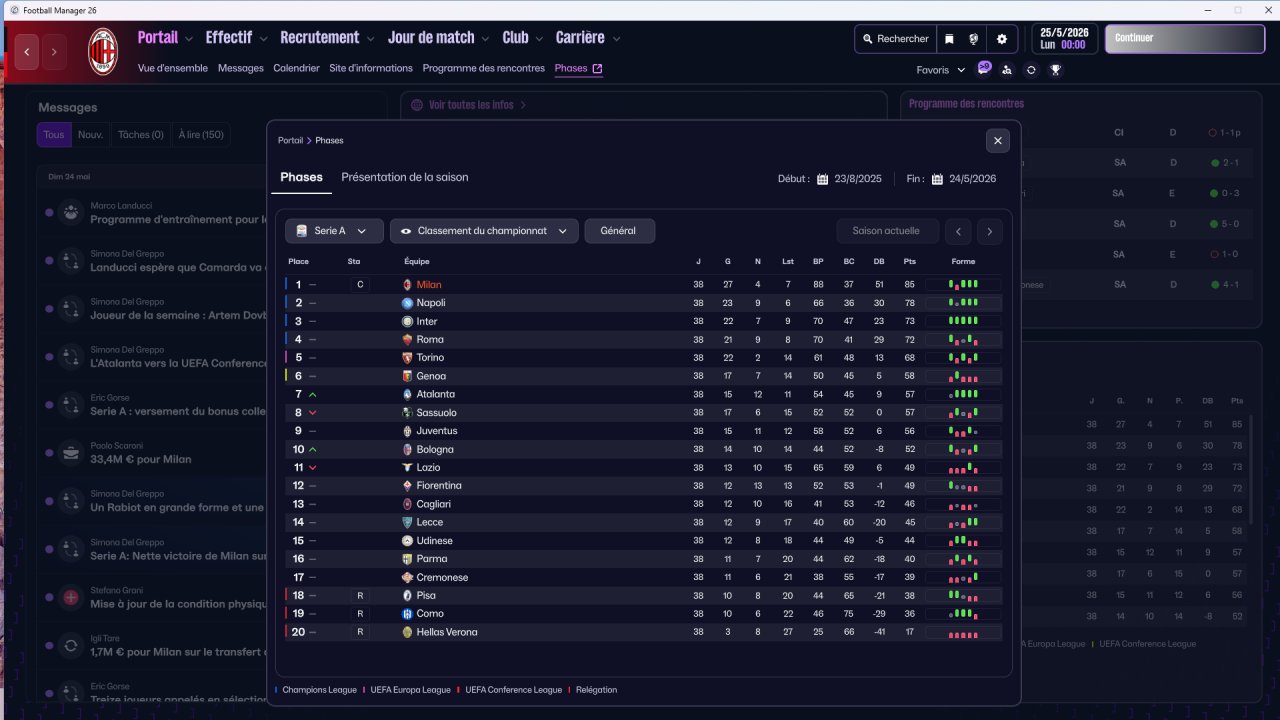
Task: Click the Messages submenu item
Action: point(241,68)
